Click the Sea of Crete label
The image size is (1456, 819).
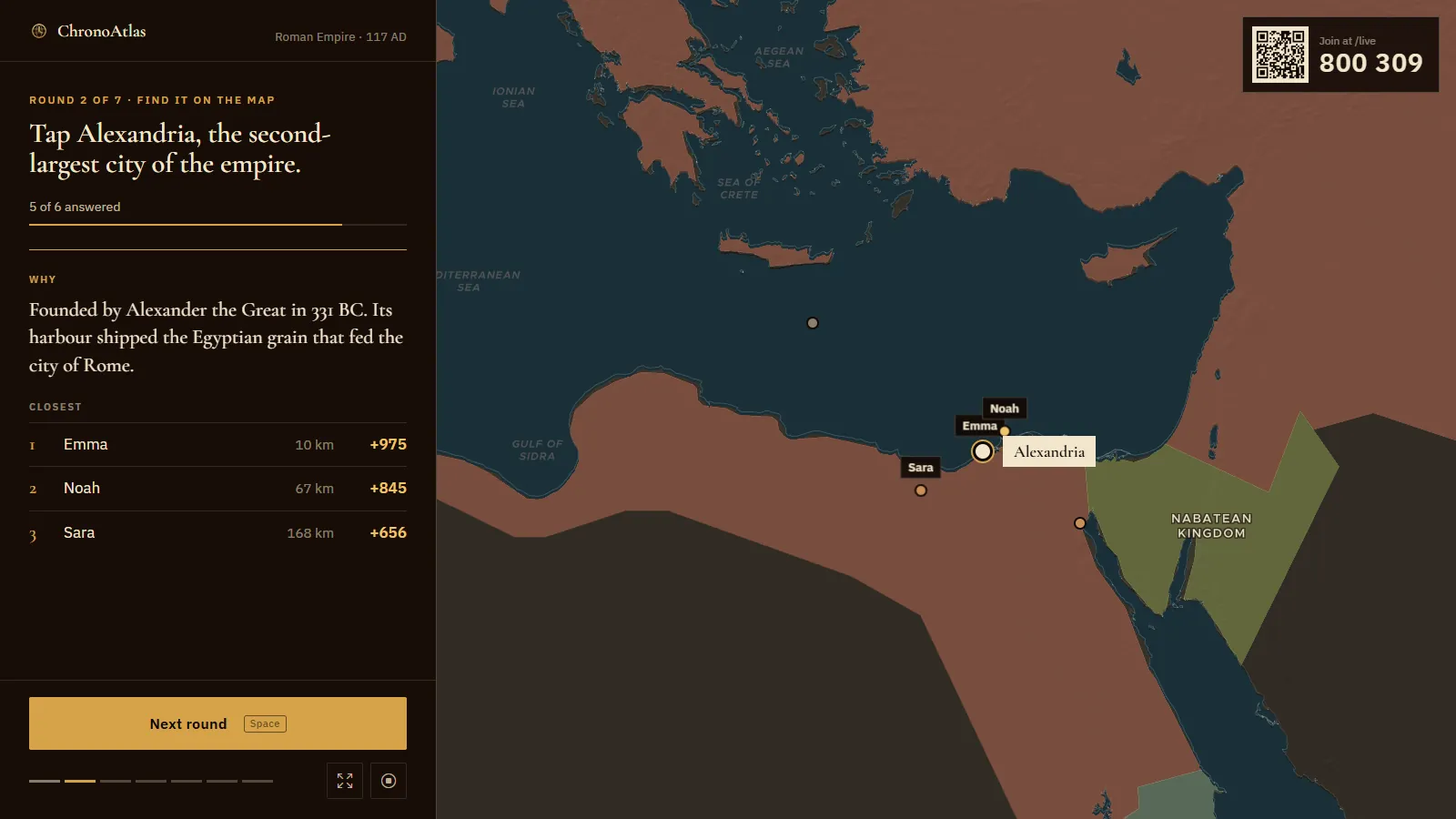click(x=739, y=188)
